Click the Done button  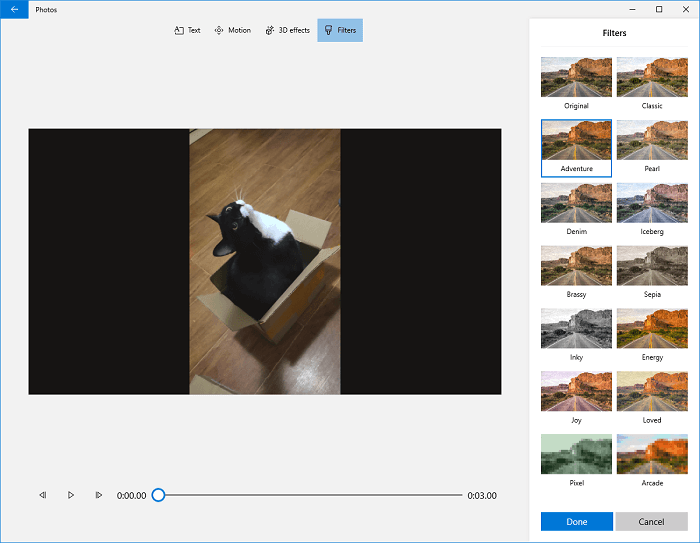[x=576, y=521]
